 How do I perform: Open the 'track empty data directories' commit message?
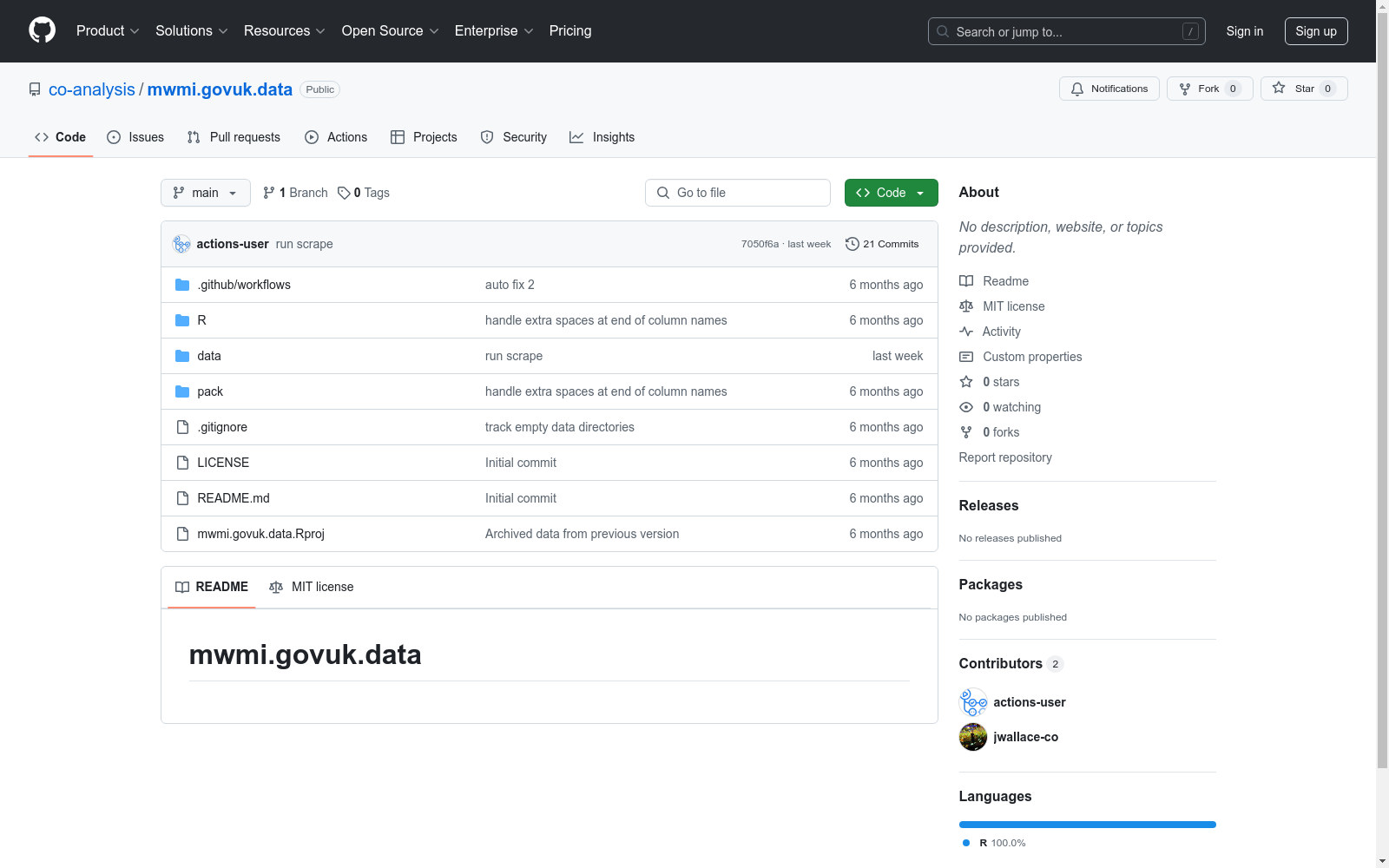[560, 427]
